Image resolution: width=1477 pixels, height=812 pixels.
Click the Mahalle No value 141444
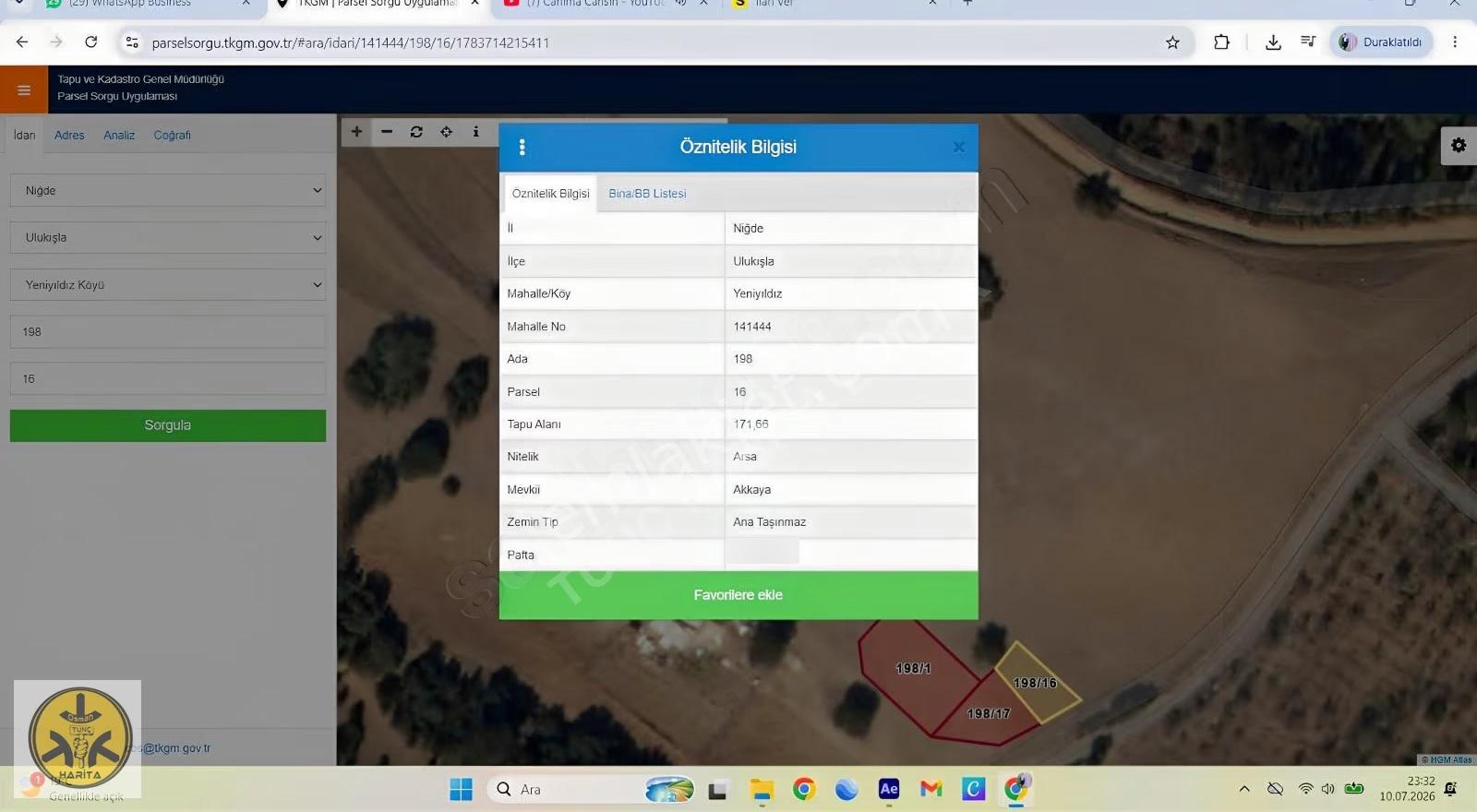pyautogui.click(x=752, y=327)
